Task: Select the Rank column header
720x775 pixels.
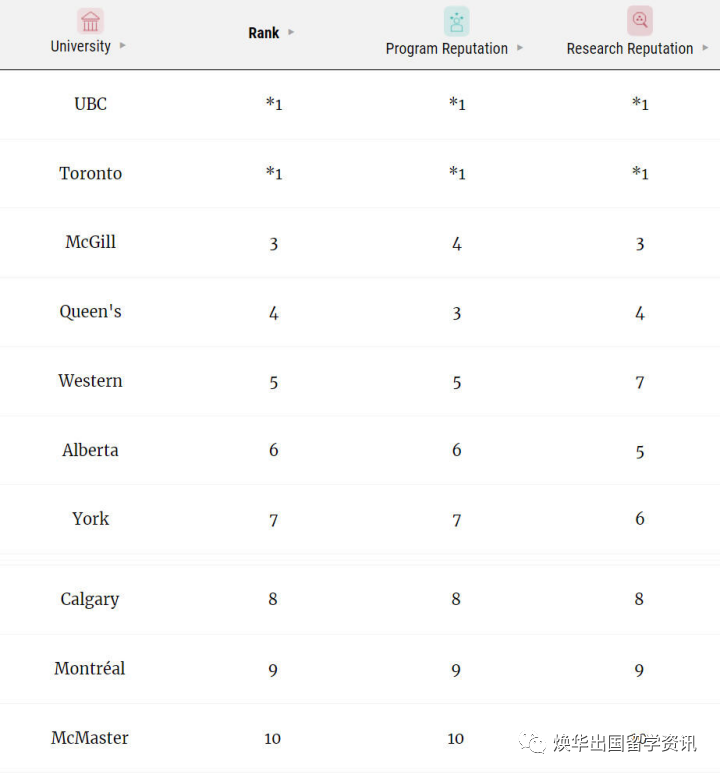Action: pos(264,33)
